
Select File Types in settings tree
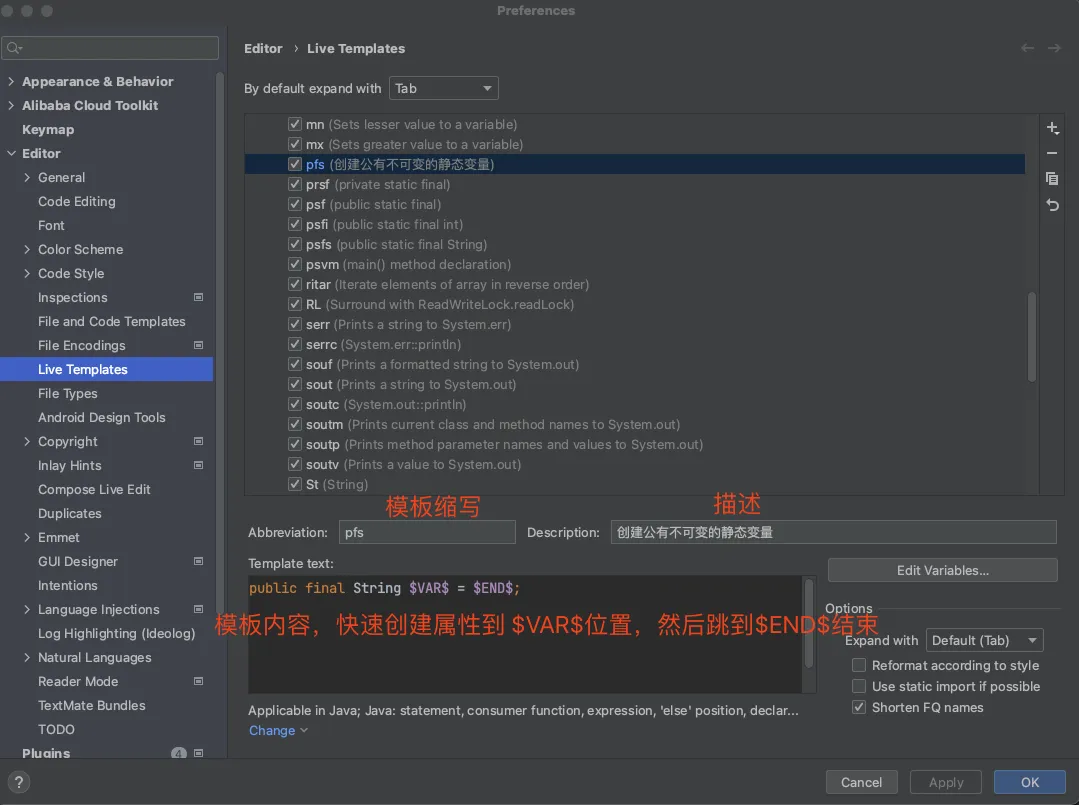pos(68,393)
